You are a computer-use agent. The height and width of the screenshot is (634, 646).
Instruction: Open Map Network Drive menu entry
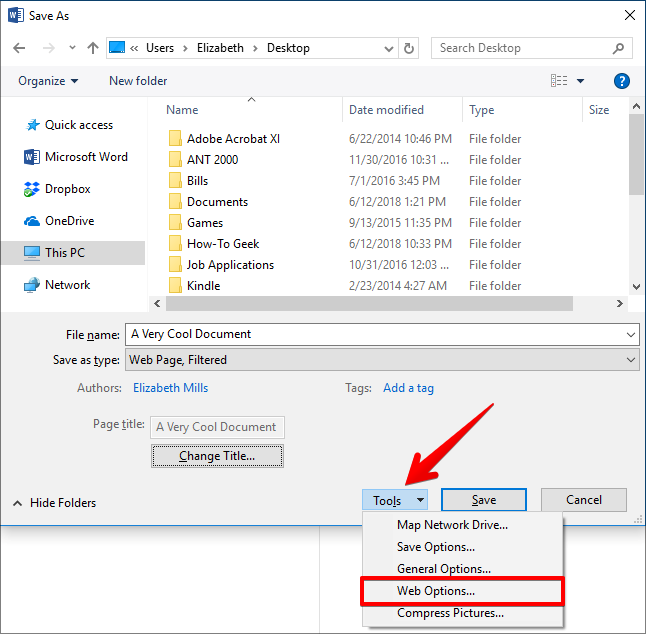pos(452,525)
